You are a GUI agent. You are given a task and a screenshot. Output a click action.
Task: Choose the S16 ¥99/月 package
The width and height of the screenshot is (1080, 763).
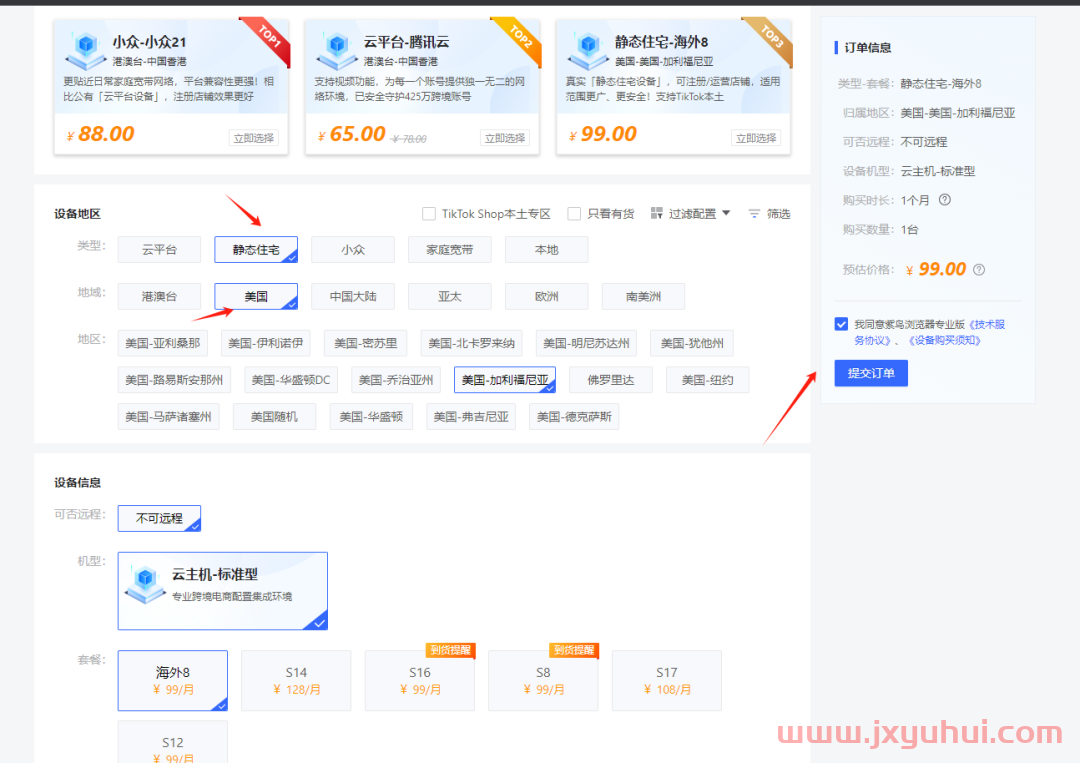tap(419, 680)
